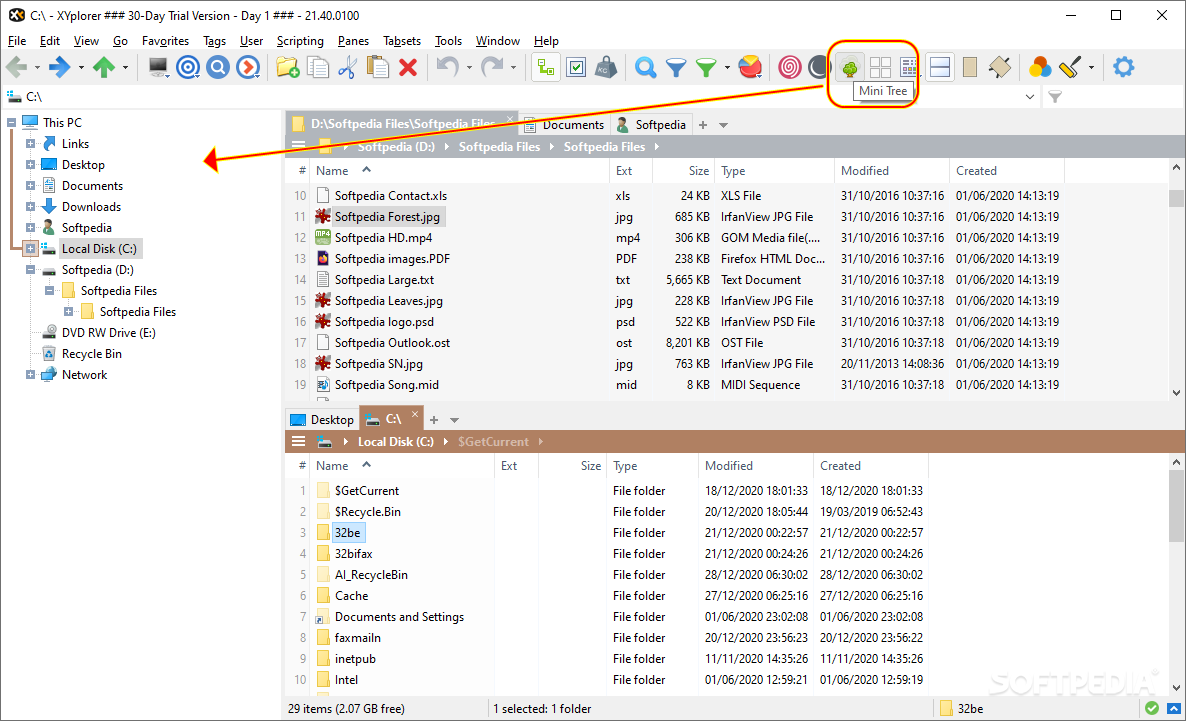
Task: Toggle the green Live Filter funnel
Action: [706, 68]
